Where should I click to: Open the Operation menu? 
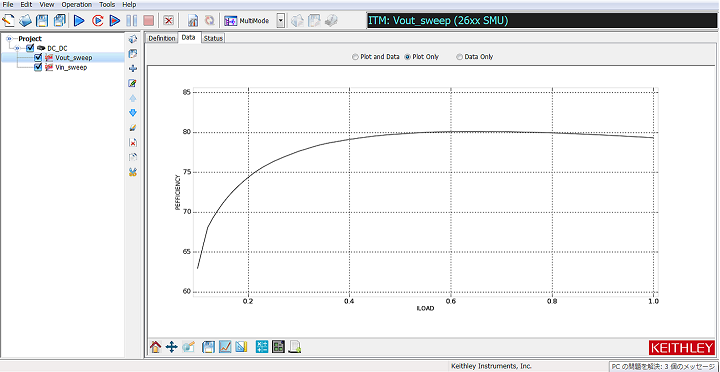[x=77, y=5]
